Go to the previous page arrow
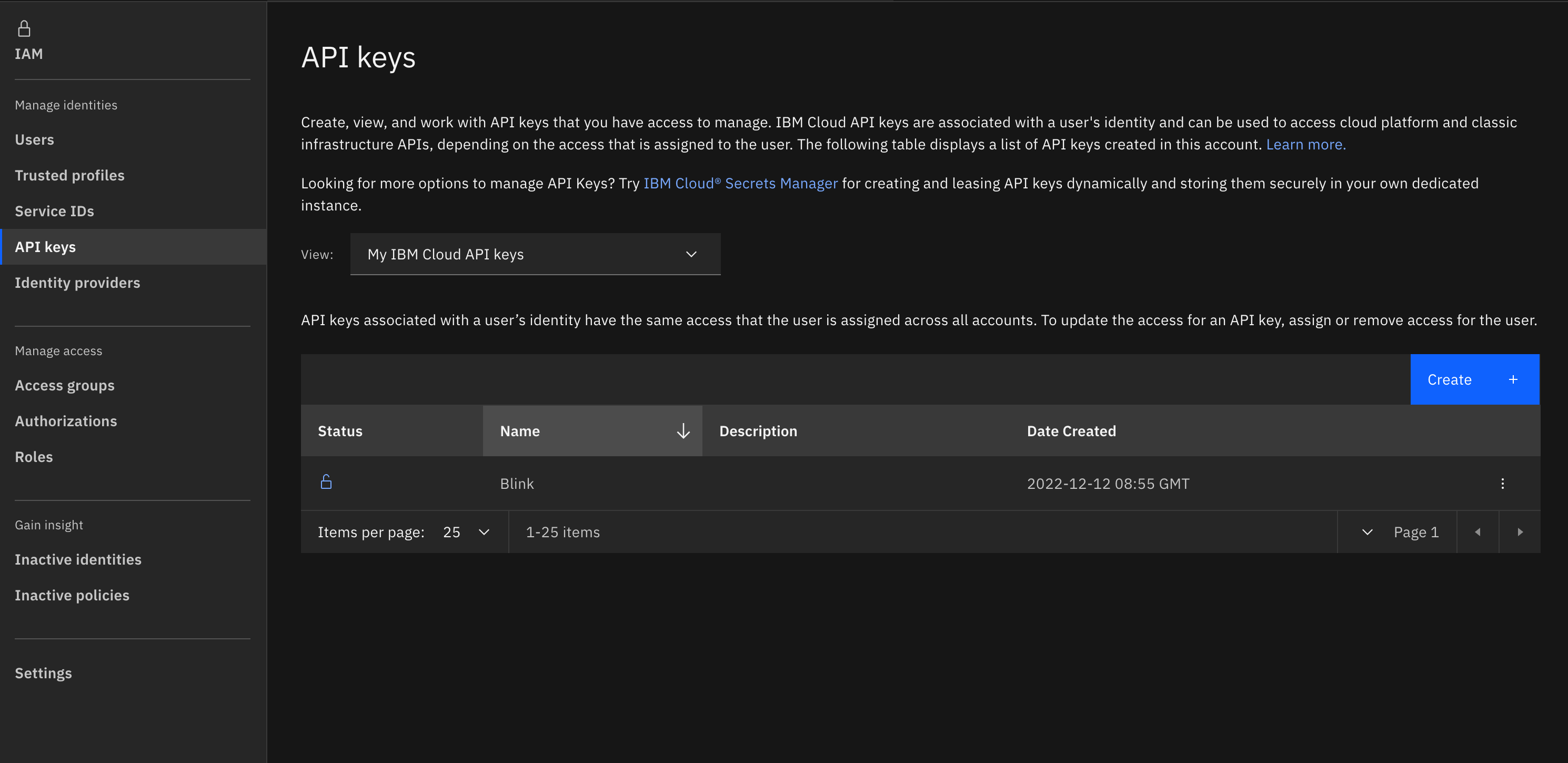The image size is (1568, 763). click(1477, 532)
